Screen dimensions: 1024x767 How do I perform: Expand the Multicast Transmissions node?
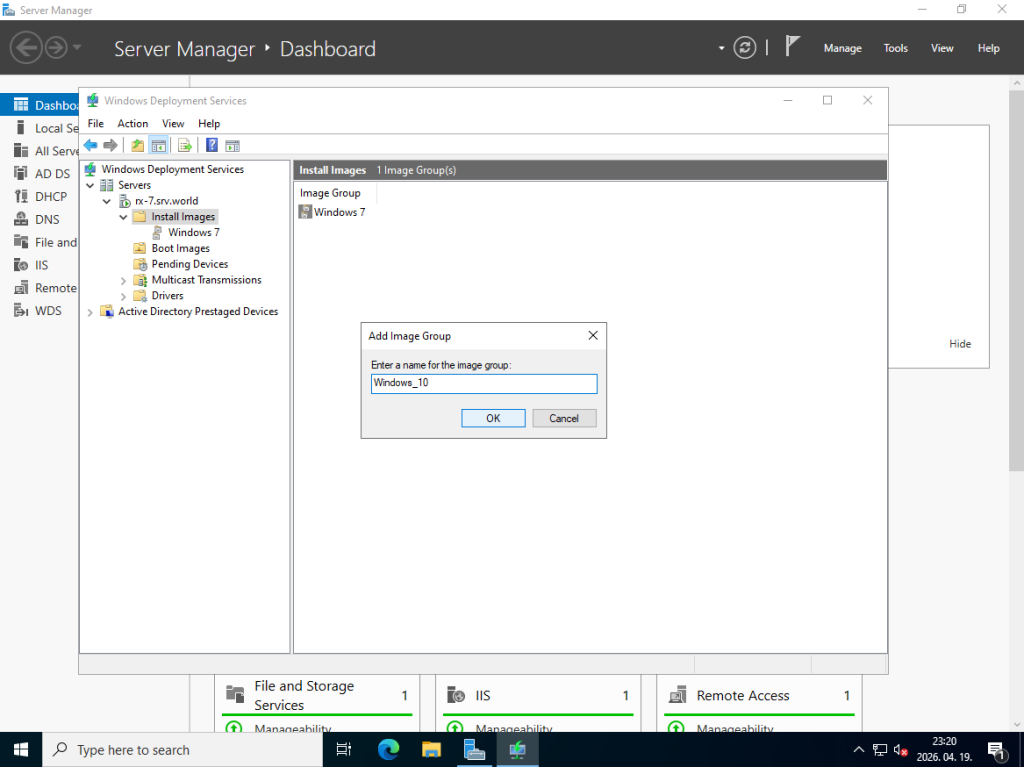(124, 280)
